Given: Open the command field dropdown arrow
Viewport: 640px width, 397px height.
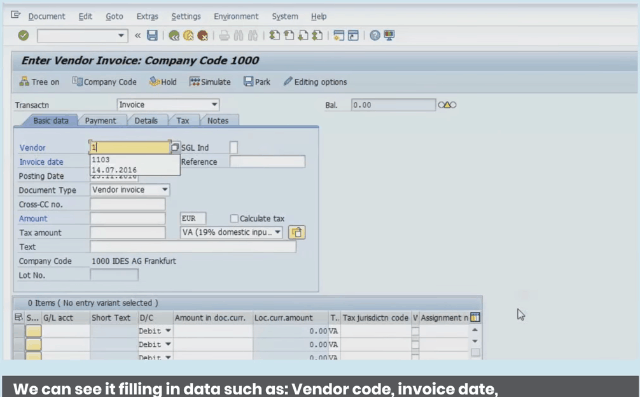Looking at the screenshot, I should (x=121, y=35).
